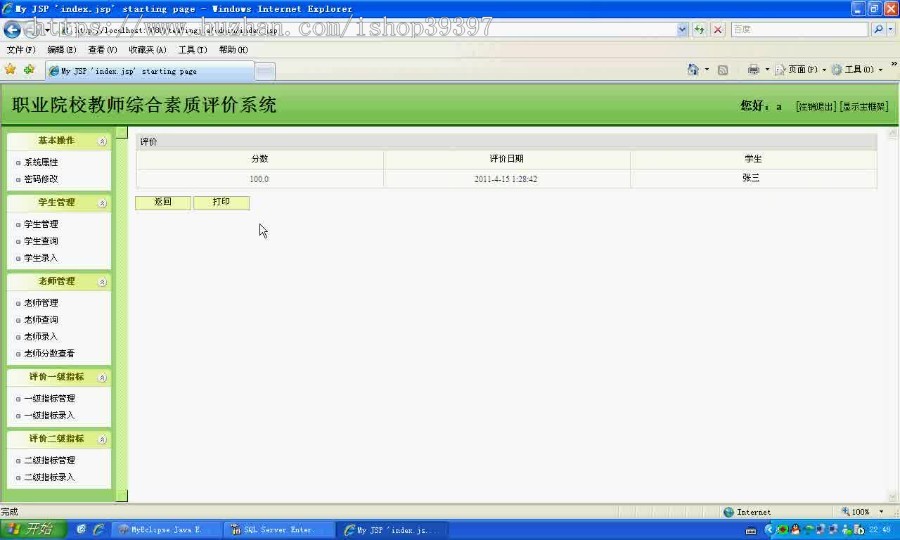Open 一级指标录入 in sidebar
This screenshot has height=540, width=900.
[49, 415]
